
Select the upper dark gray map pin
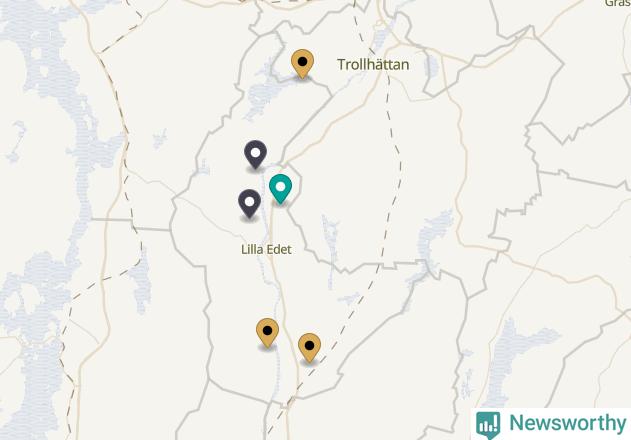coord(256,155)
